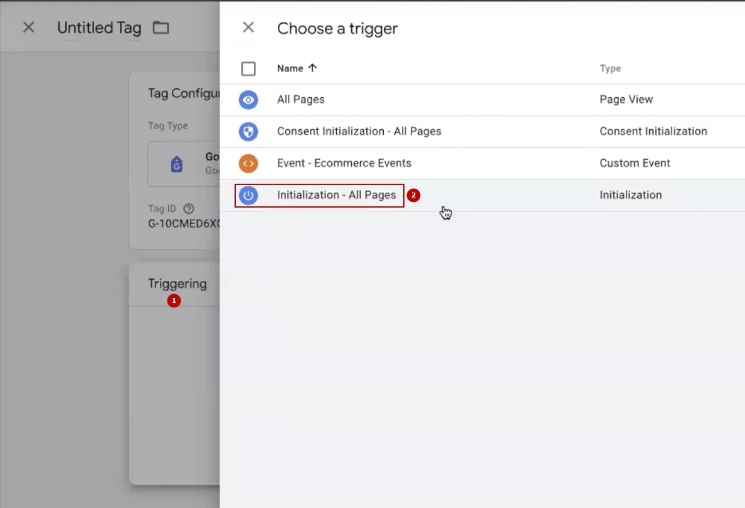Click the All Pages eye icon

(x=248, y=100)
